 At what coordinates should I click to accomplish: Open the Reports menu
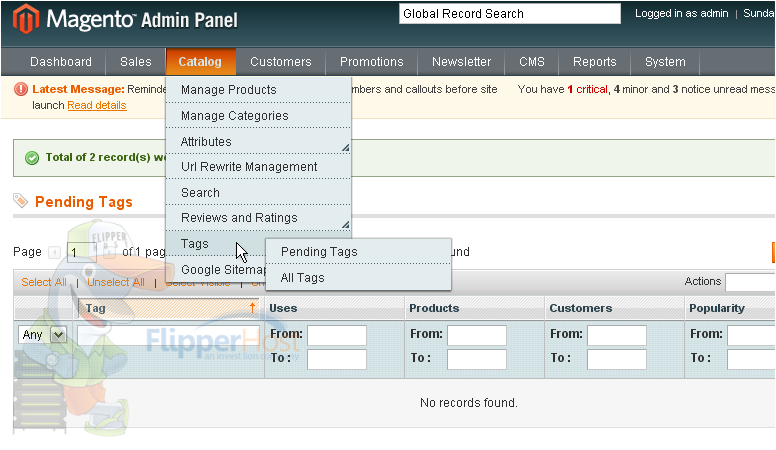point(595,62)
